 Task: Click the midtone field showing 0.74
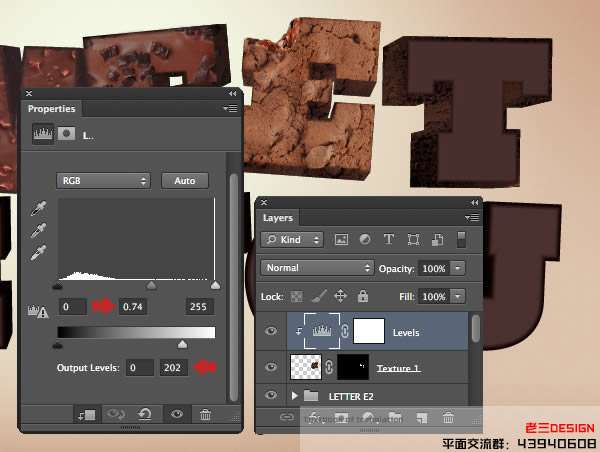pyautogui.click(x=133, y=307)
